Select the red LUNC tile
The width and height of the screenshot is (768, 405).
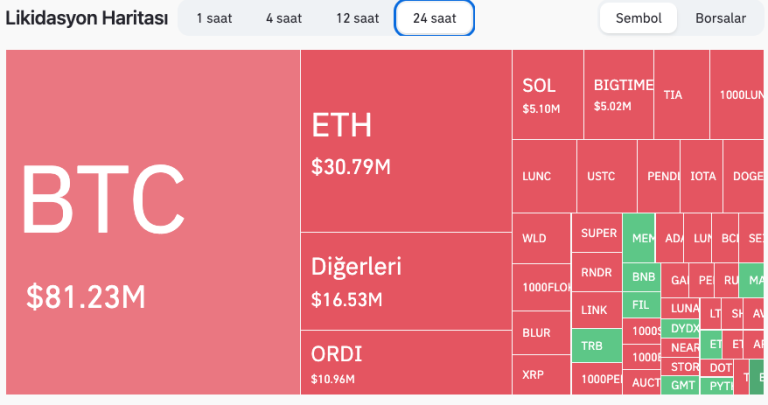(544, 176)
